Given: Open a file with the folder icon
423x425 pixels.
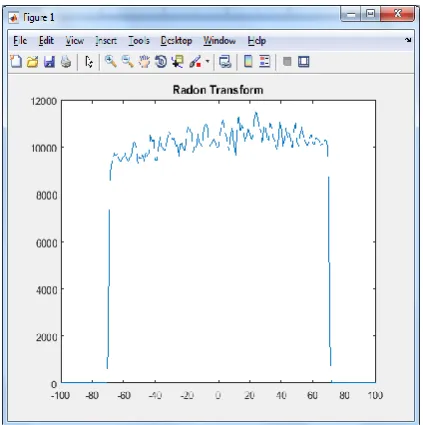Looking at the screenshot, I should click(32, 62).
